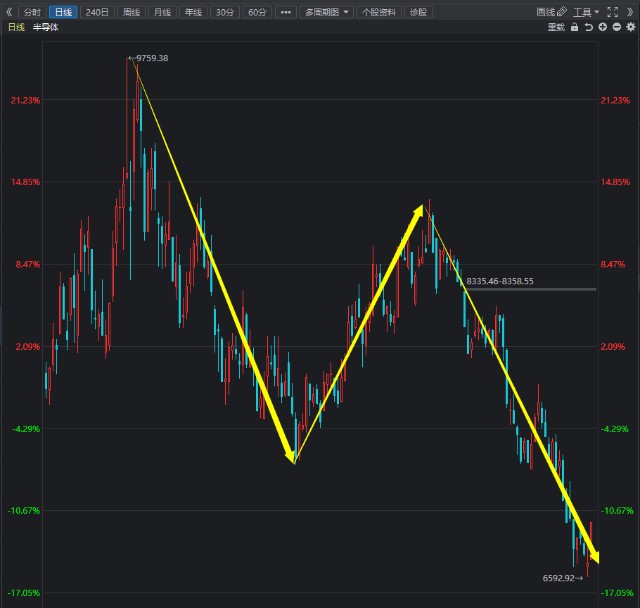Image resolution: width=640 pixels, height=608 pixels.
Task: Switch to 分时 intraday tab
Action: [x=32, y=12]
